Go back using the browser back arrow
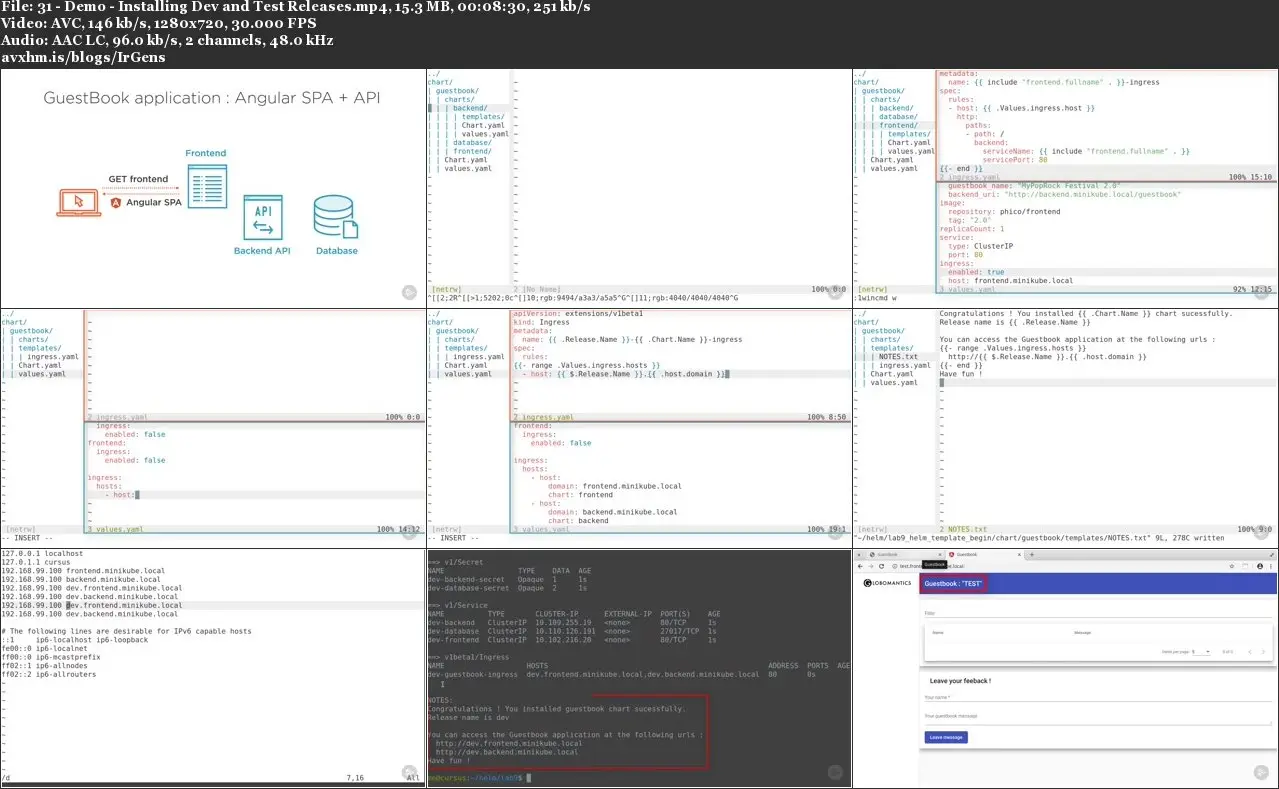This screenshot has width=1279, height=789. [860, 566]
